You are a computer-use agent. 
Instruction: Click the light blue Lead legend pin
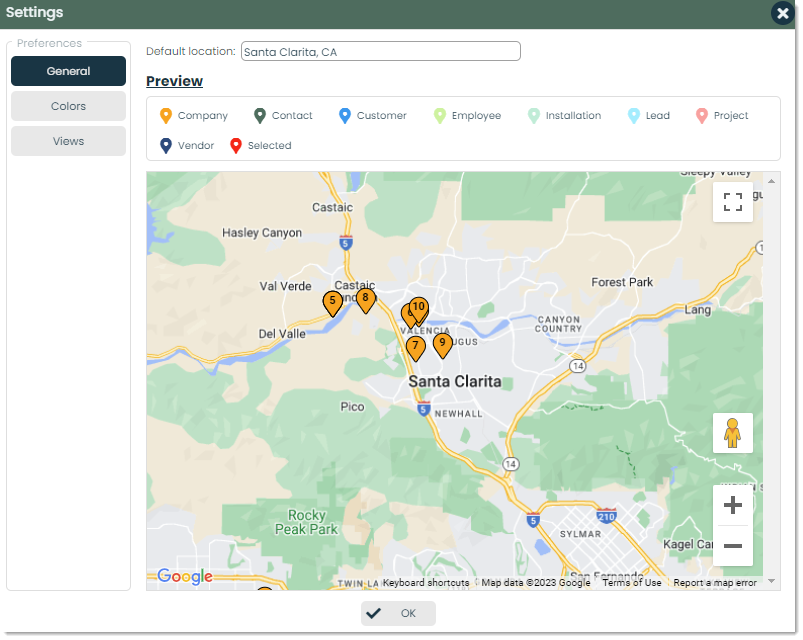pyautogui.click(x=633, y=116)
